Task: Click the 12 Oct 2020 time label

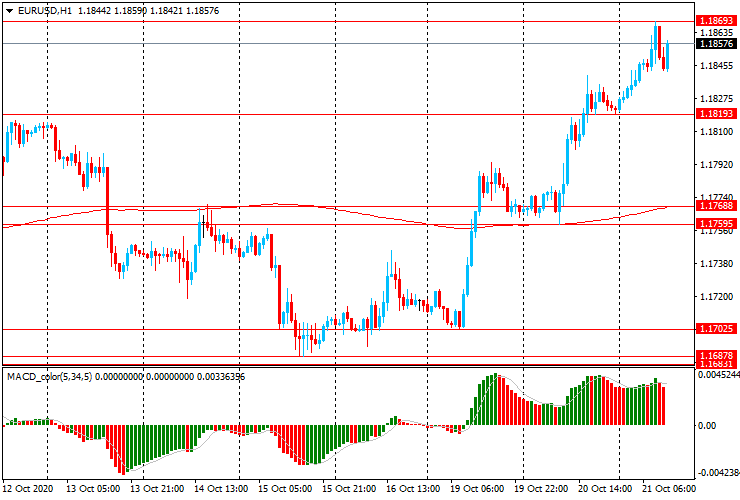Action: (x=28, y=489)
